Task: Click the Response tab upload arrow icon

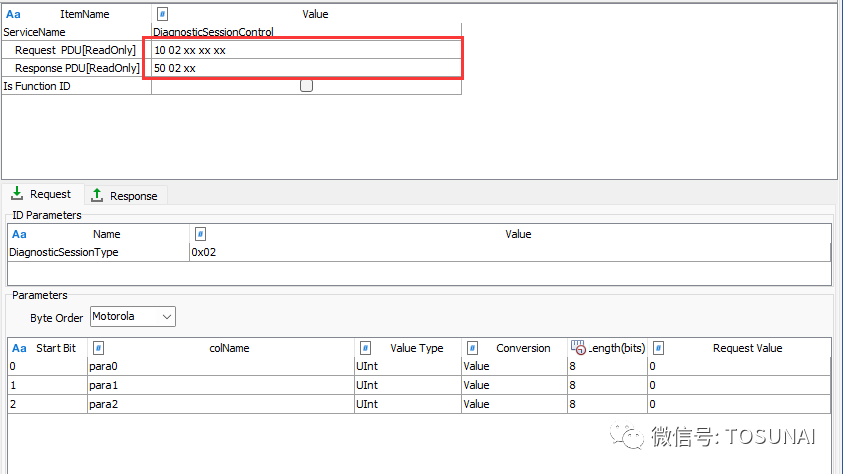Action: (x=97, y=195)
